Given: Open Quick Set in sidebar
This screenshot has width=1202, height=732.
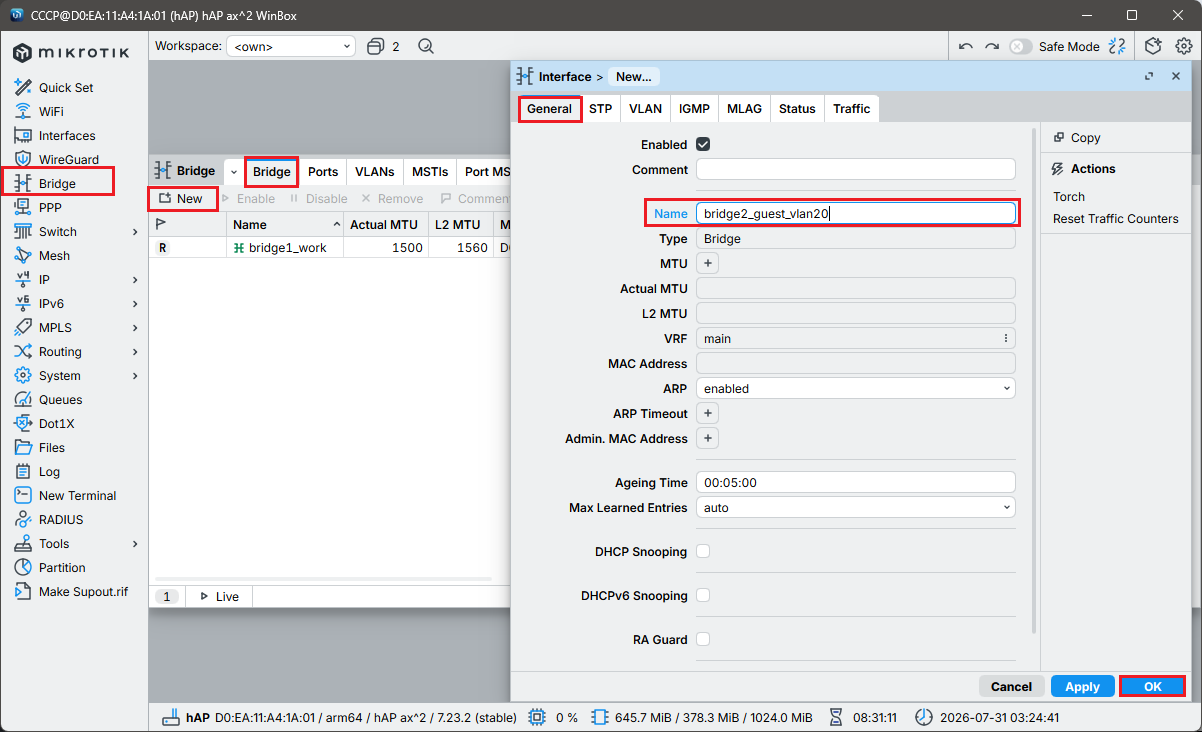Looking at the screenshot, I should pos(66,87).
